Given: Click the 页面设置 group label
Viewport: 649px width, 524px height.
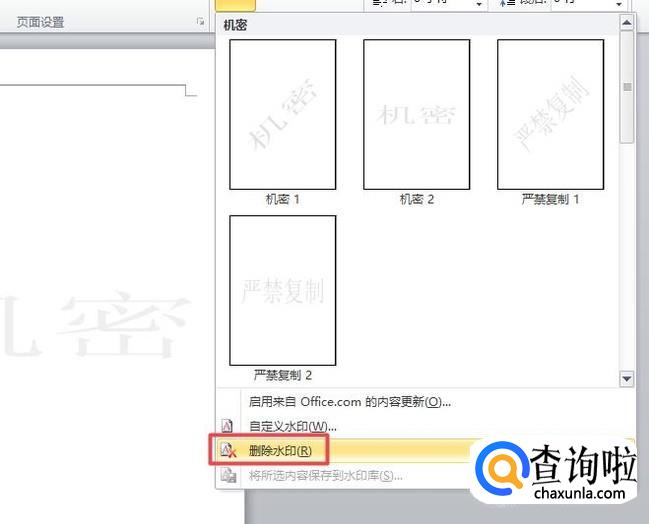Looking at the screenshot, I should pyautogui.click(x=40, y=22).
